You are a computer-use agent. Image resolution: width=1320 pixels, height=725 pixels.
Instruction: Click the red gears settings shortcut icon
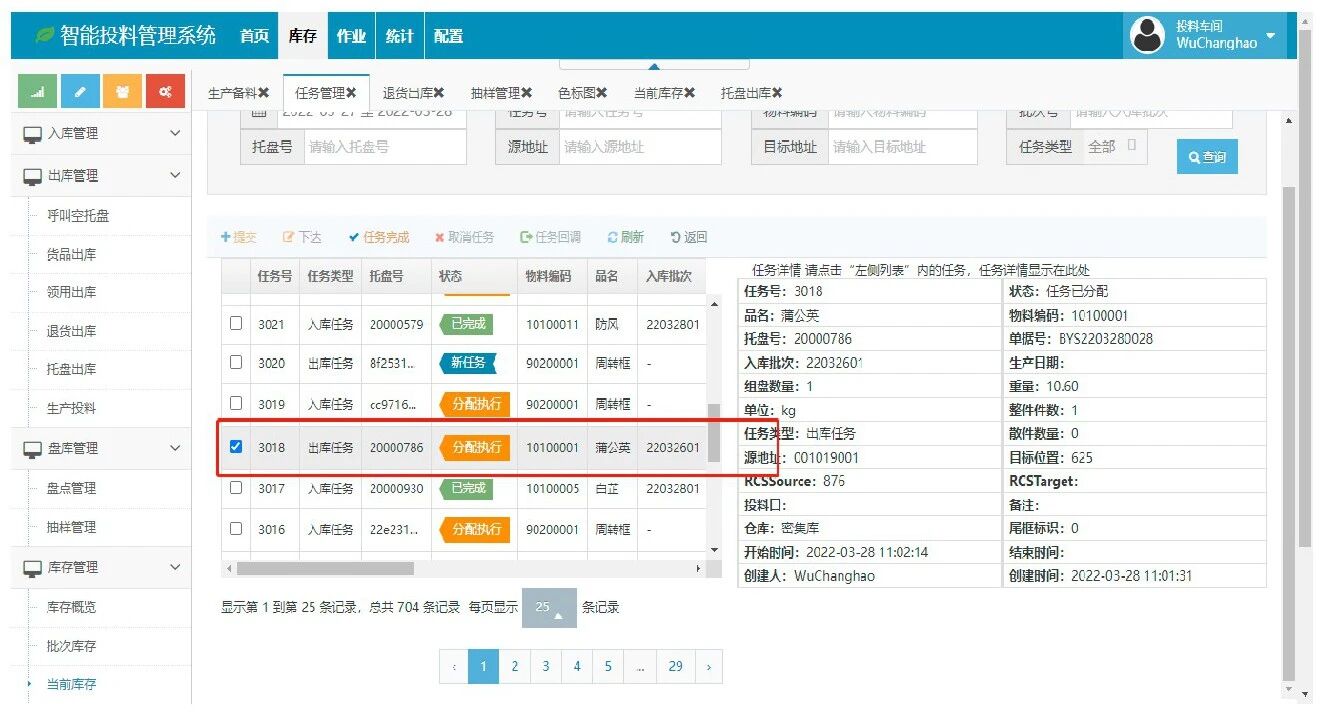[165, 91]
